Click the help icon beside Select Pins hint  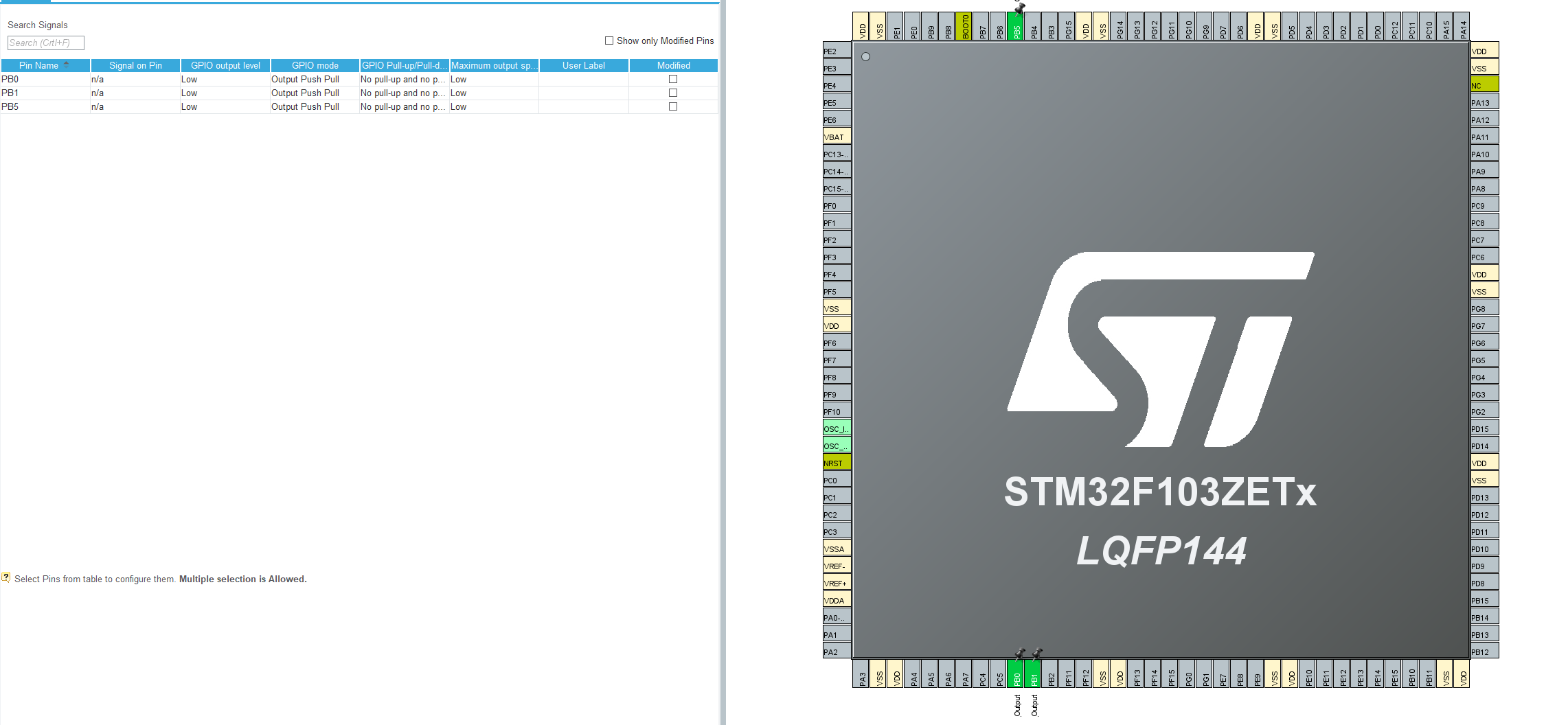tap(6, 577)
